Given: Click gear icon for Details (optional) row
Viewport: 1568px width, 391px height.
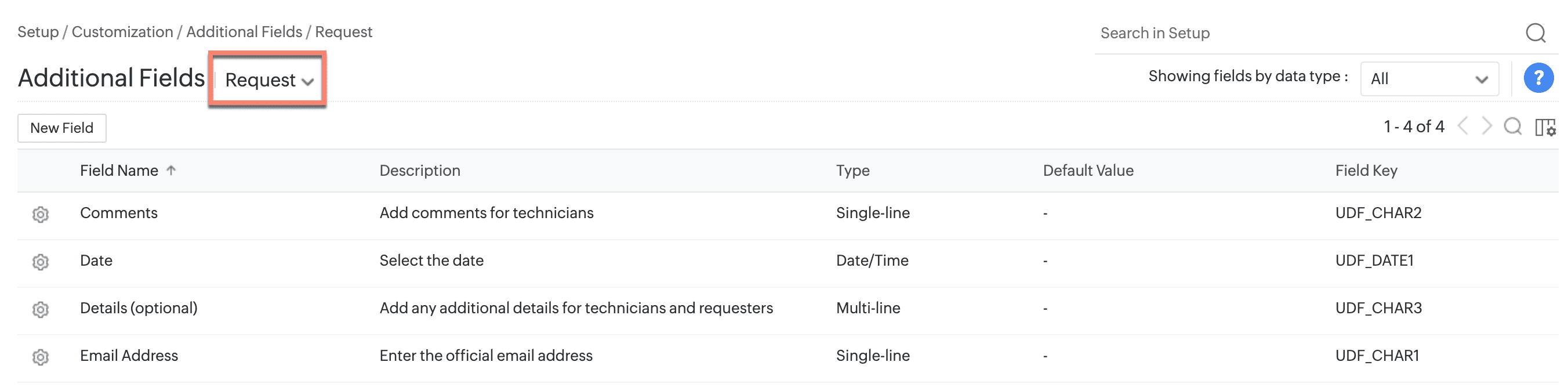Looking at the screenshot, I should (40, 309).
